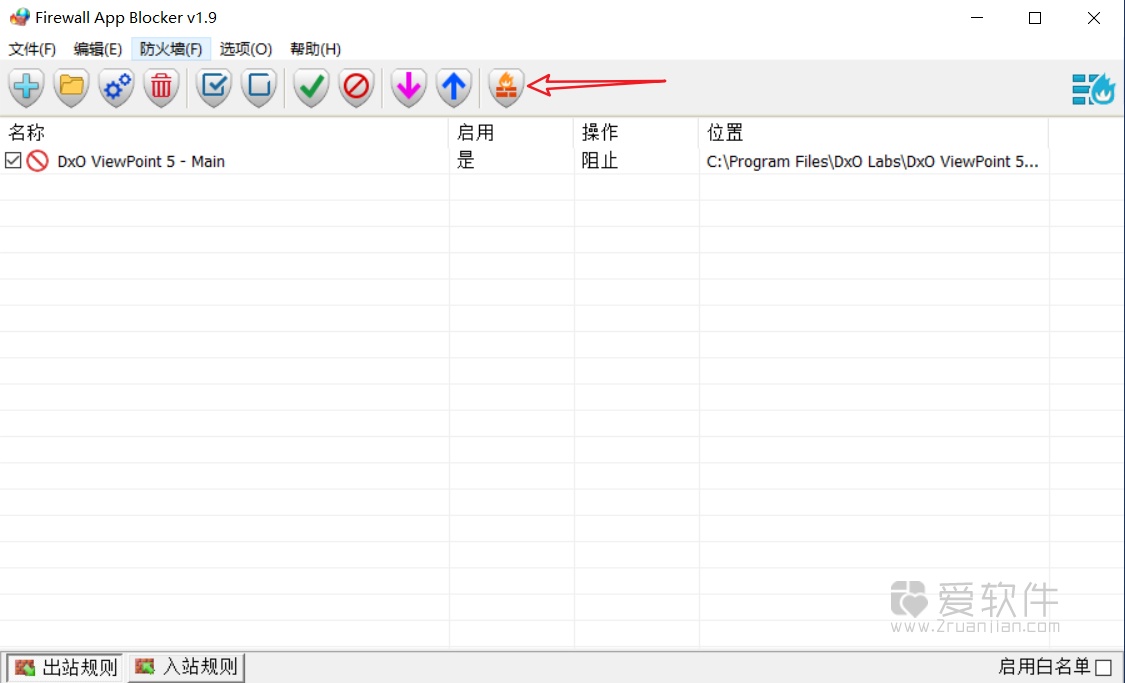Add a new firewall rule
Viewport: 1125px width, 683px height.
[x=25, y=88]
